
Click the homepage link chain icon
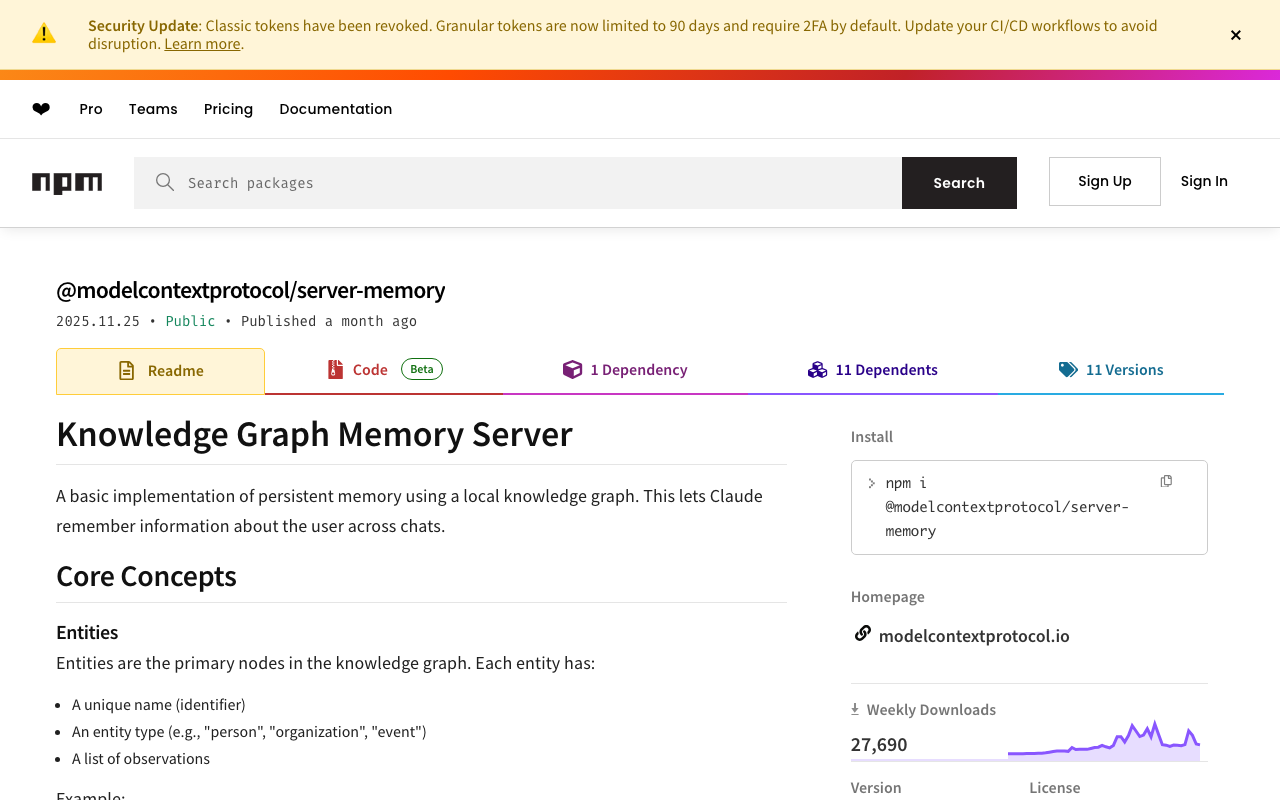click(862, 634)
